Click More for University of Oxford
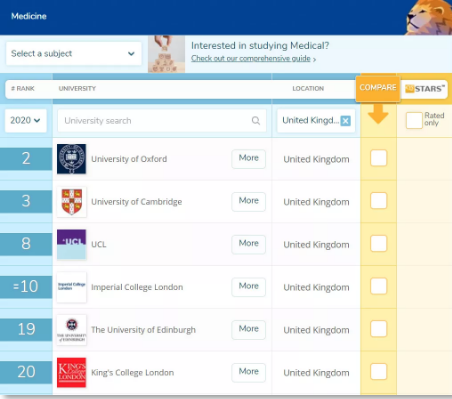This screenshot has width=452, height=399. [x=249, y=159]
